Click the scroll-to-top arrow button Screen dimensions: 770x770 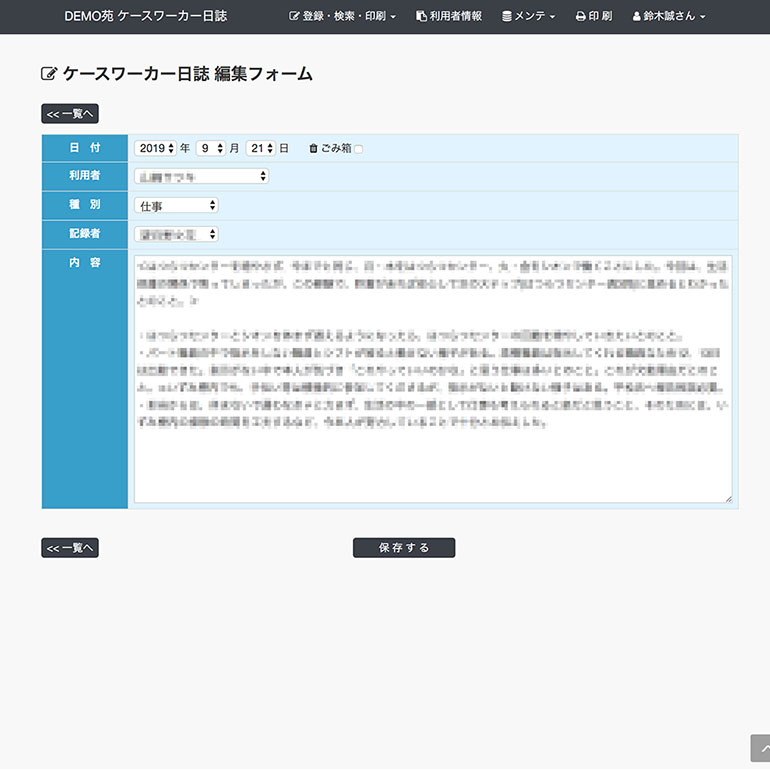coord(761,748)
